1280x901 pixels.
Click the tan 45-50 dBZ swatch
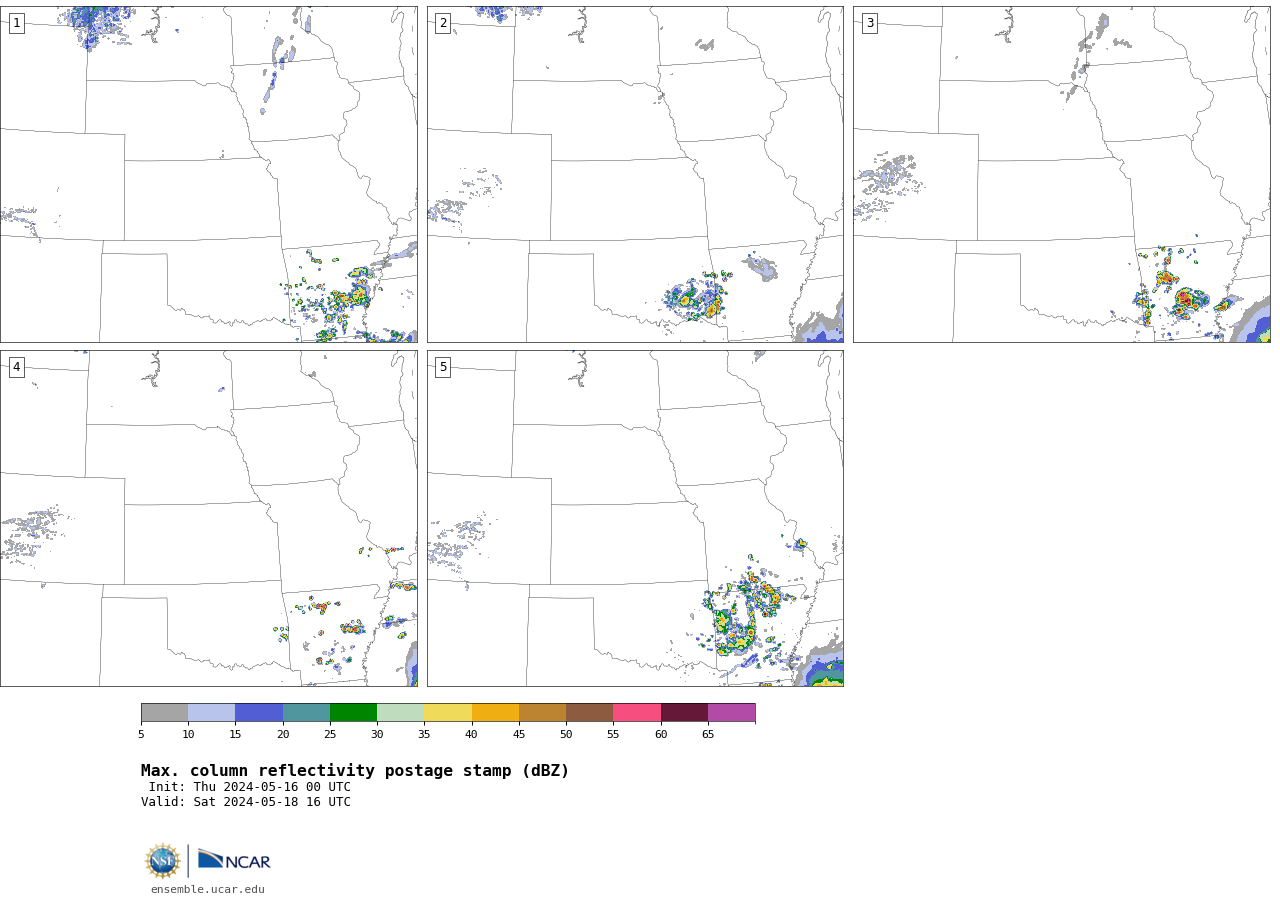[x=542, y=712]
